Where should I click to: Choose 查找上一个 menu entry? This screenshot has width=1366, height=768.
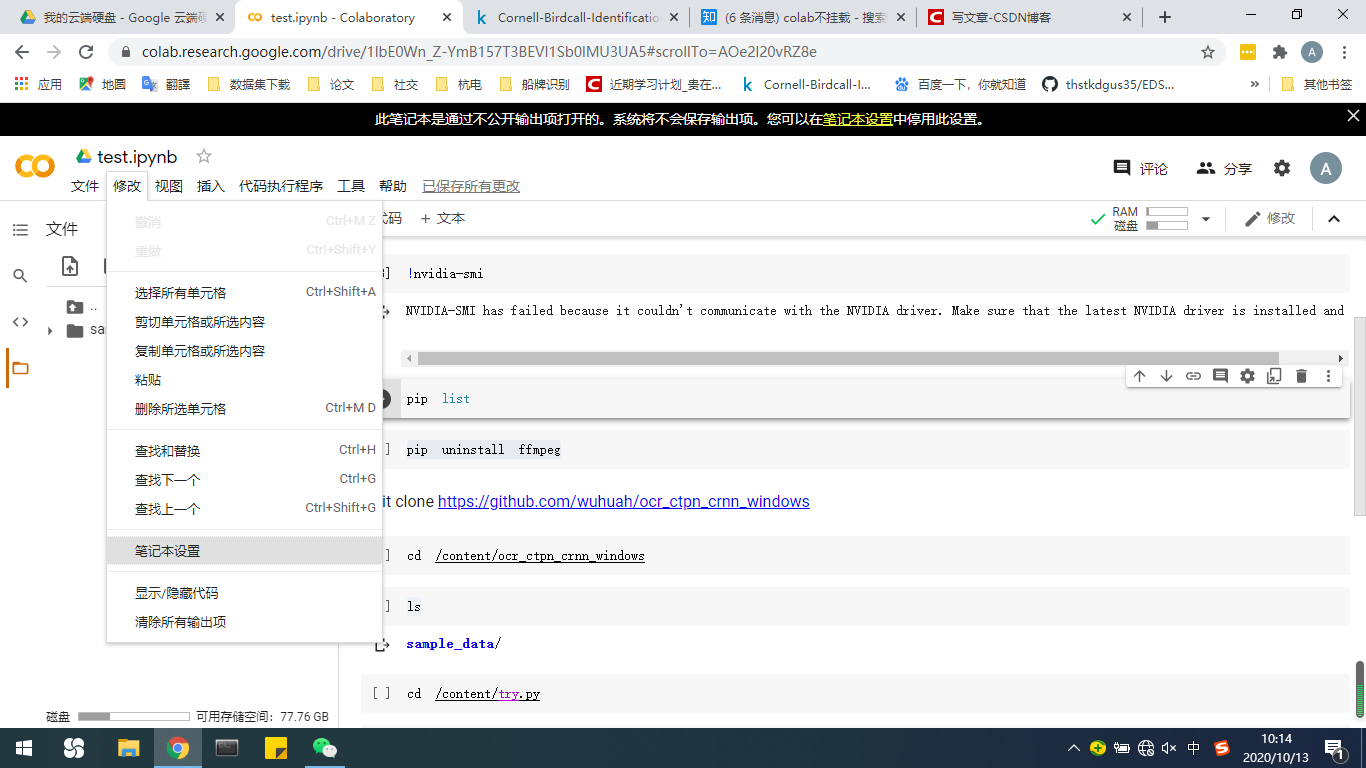(244, 509)
